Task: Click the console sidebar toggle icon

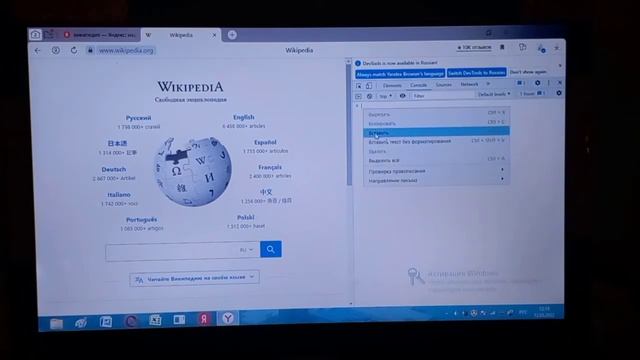Action: (358, 96)
